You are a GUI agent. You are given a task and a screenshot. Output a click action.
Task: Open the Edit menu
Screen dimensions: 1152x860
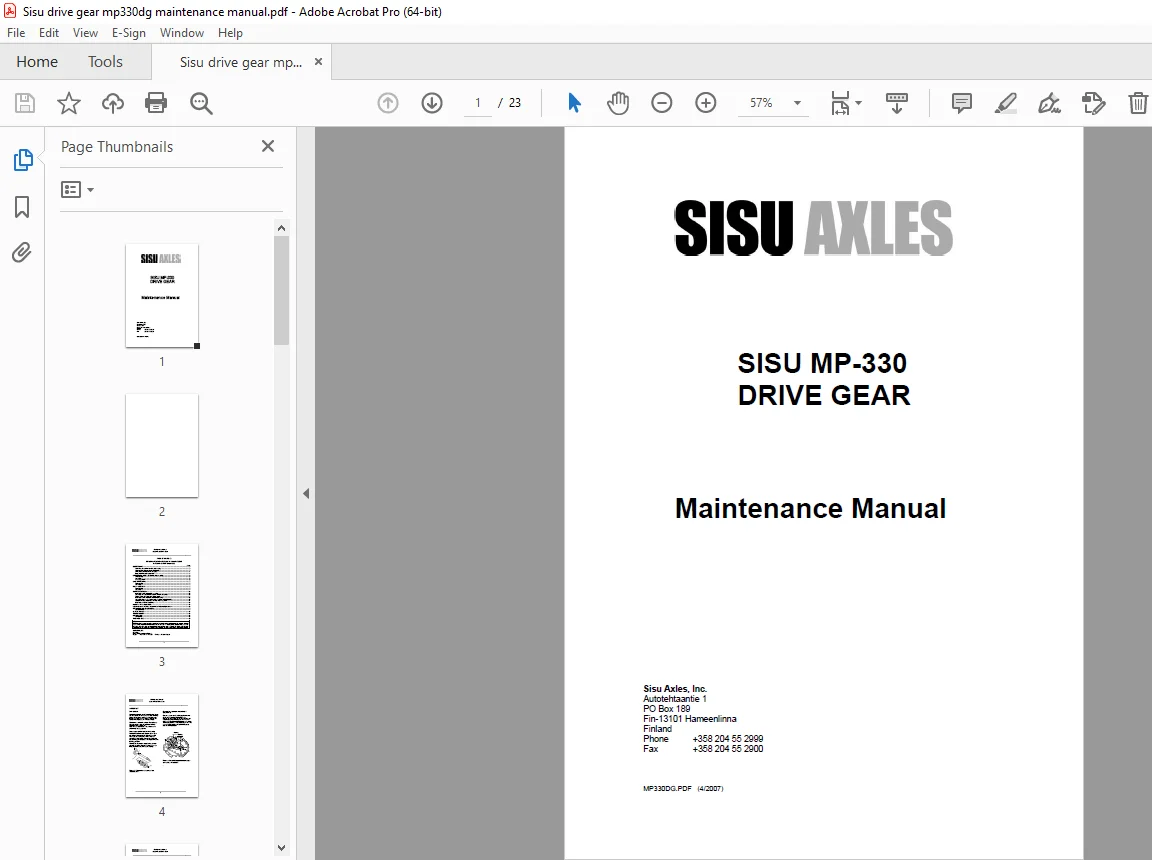point(48,33)
